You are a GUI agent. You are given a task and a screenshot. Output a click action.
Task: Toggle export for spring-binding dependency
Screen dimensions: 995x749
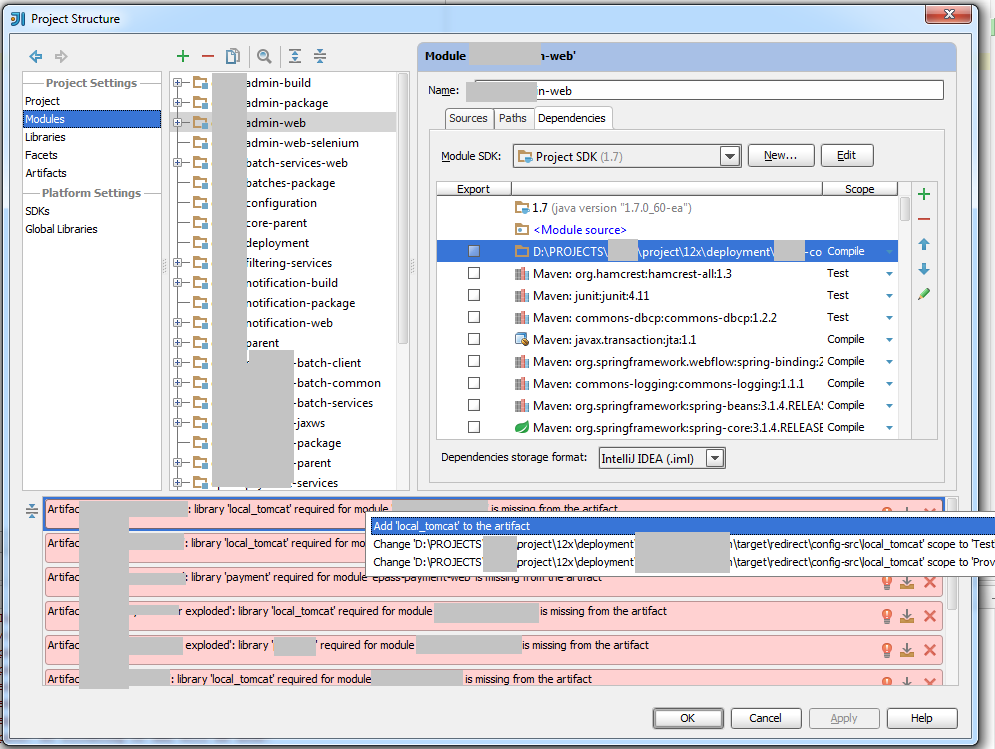(473, 361)
